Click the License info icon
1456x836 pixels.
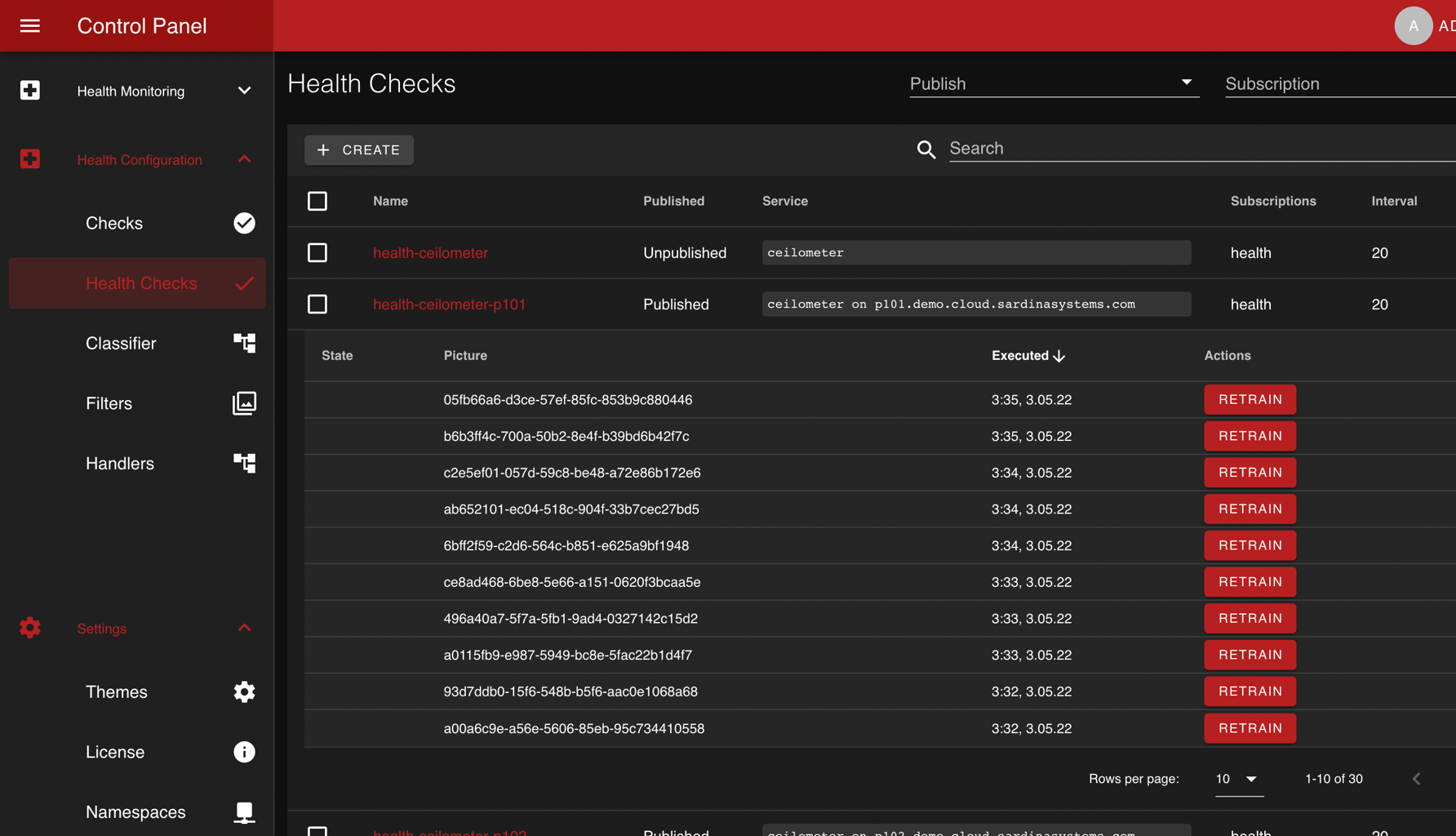(x=244, y=752)
